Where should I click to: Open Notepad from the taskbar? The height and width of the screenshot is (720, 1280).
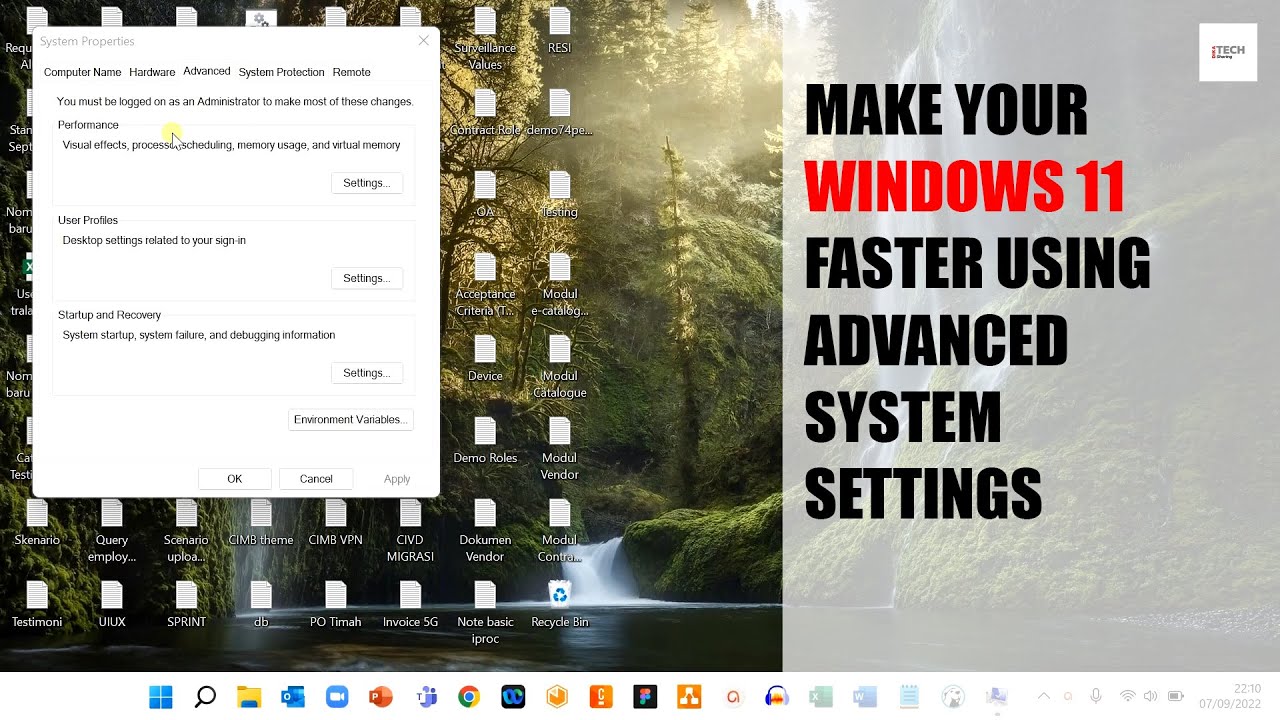(x=909, y=697)
